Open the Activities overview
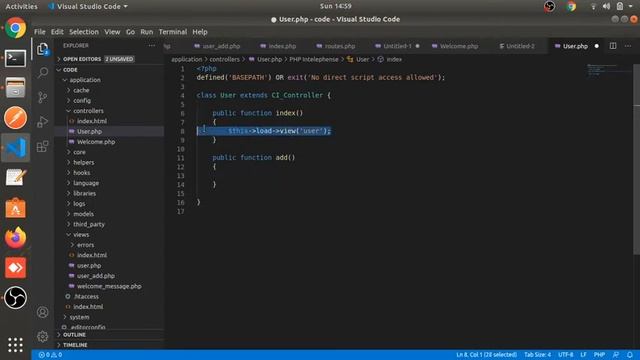The width and height of the screenshot is (640, 360). click(21, 6)
